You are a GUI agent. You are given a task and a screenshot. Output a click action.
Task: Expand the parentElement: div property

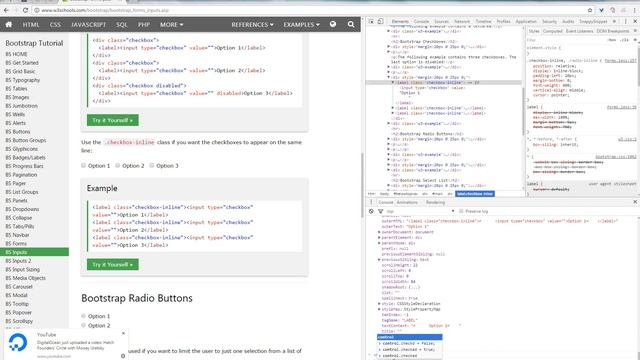click(379, 237)
